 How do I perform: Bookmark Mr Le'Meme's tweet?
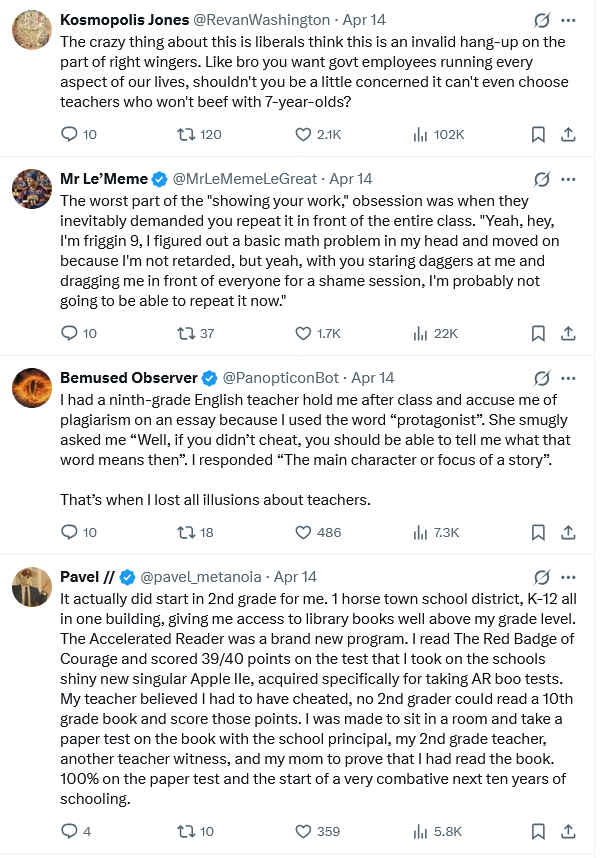(538, 333)
